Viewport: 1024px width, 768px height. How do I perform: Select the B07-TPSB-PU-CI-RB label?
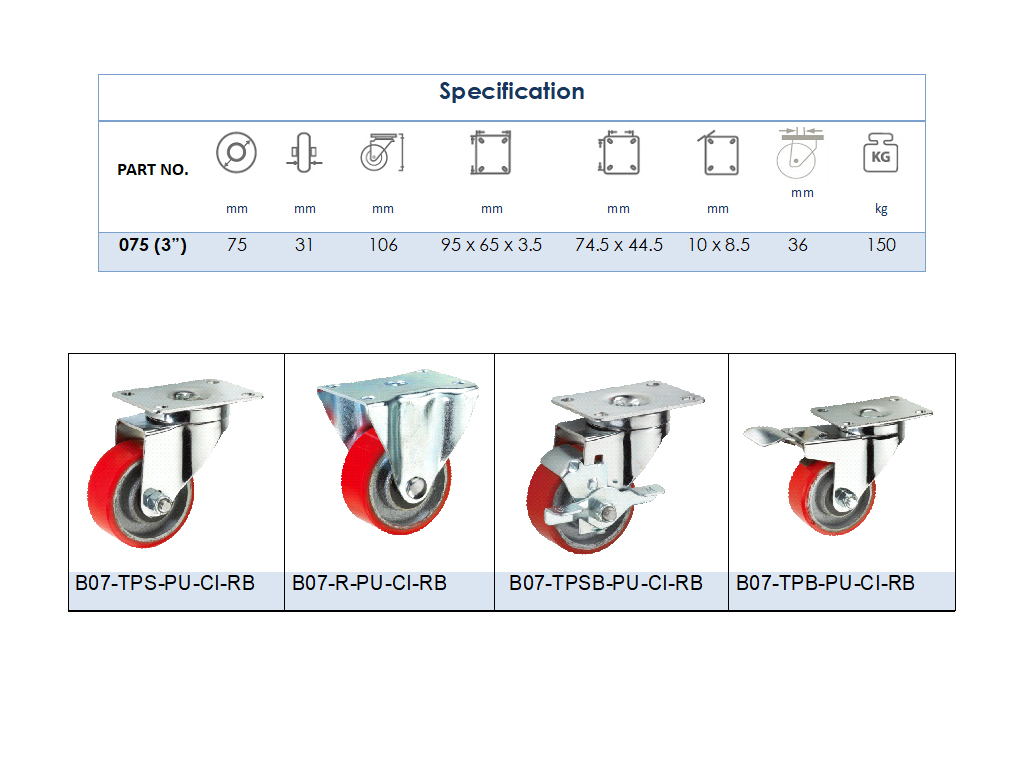pos(606,583)
